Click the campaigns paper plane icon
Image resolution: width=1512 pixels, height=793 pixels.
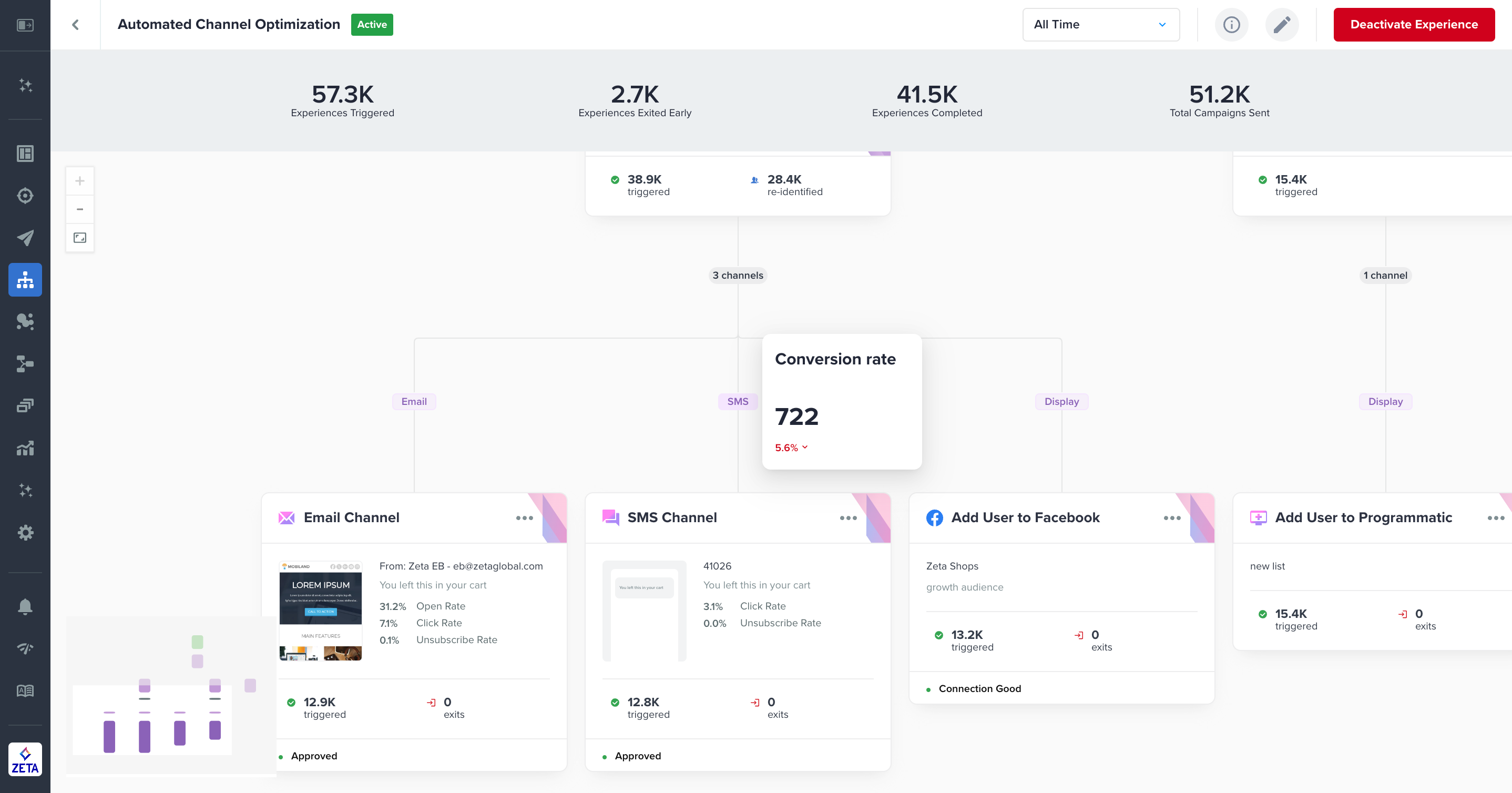[25, 238]
